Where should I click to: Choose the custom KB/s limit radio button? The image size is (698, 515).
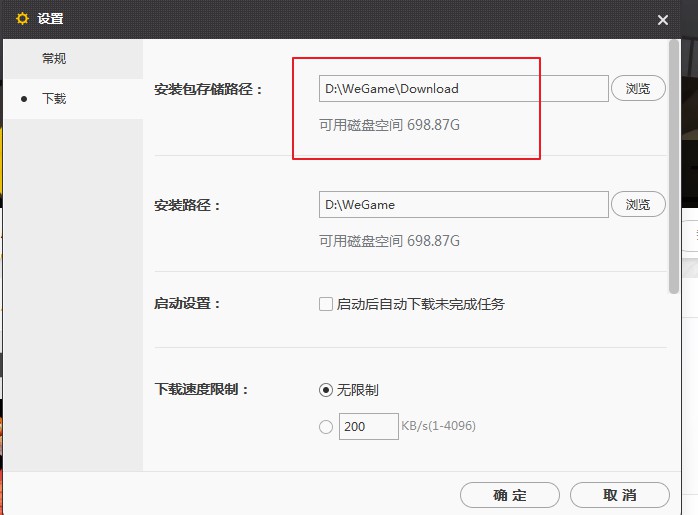point(326,427)
